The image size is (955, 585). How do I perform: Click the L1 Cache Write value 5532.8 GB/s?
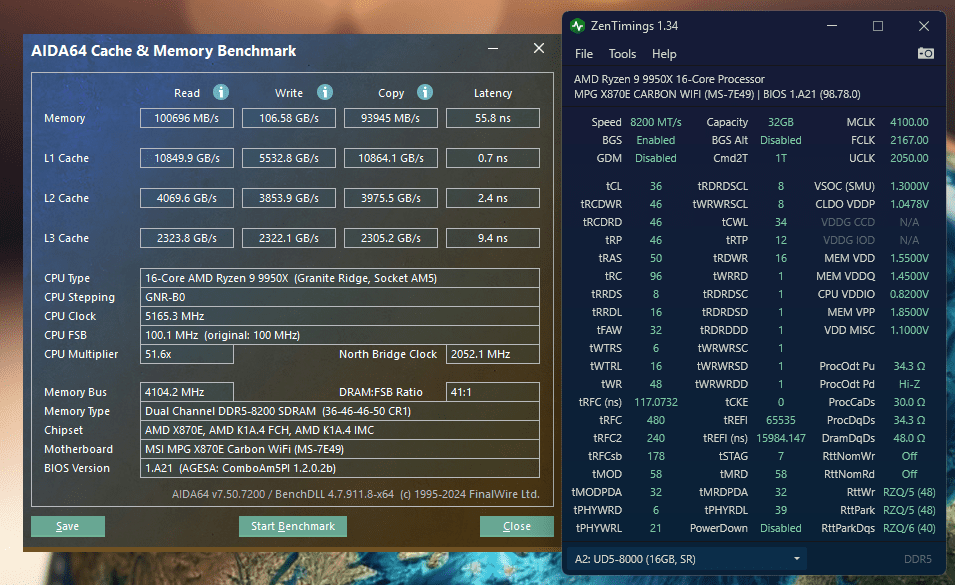pos(289,158)
